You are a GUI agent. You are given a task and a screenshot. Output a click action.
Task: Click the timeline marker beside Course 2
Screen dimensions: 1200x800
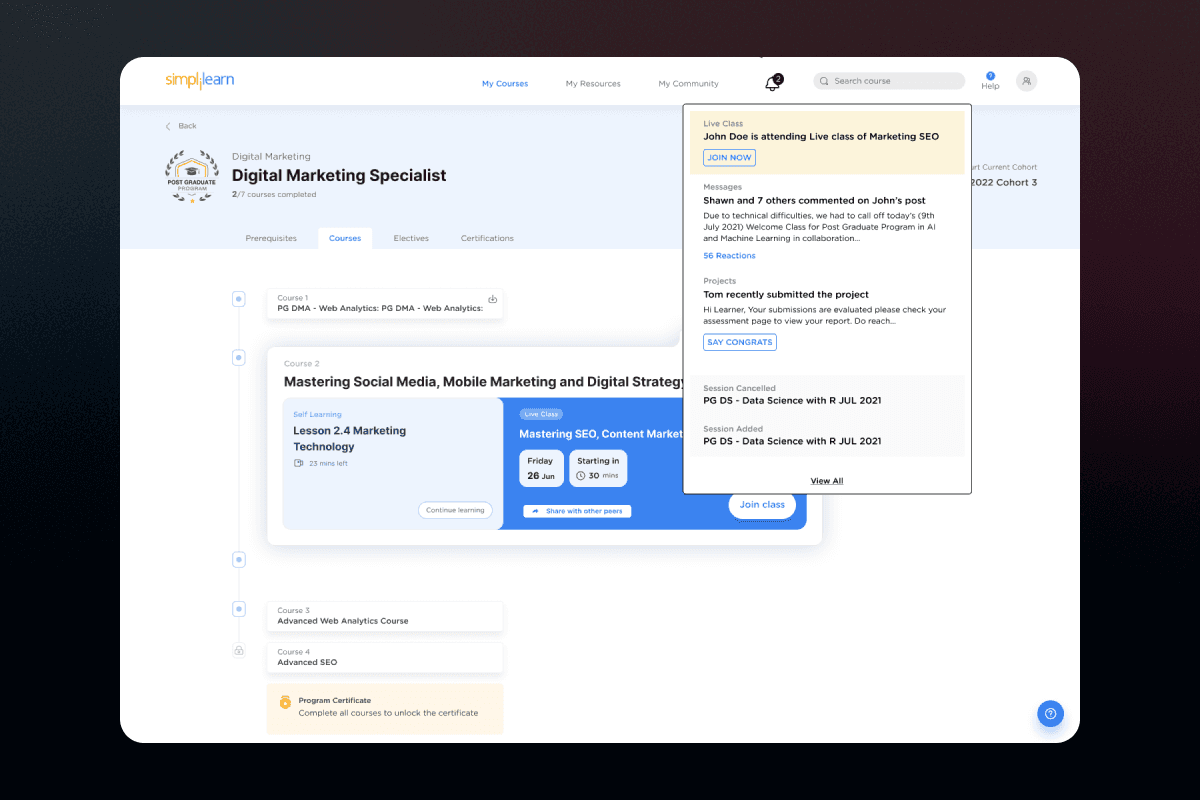(238, 357)
